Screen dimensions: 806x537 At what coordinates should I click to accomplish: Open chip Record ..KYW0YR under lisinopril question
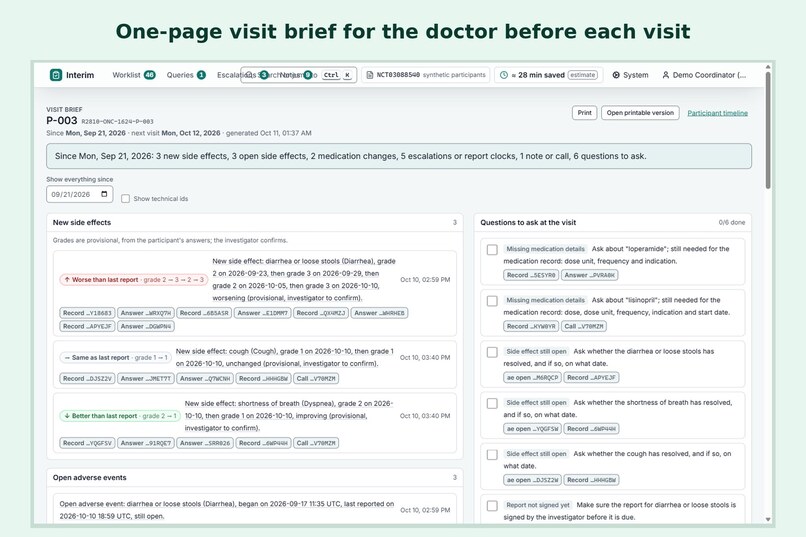(531, 326)
